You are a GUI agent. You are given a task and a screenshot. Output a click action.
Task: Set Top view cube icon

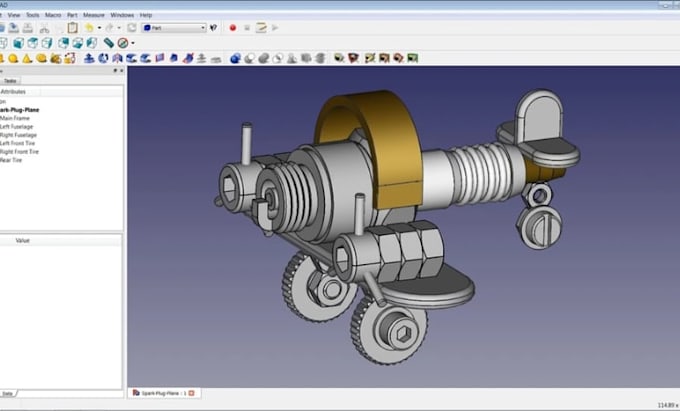click(x=33, y=43)
